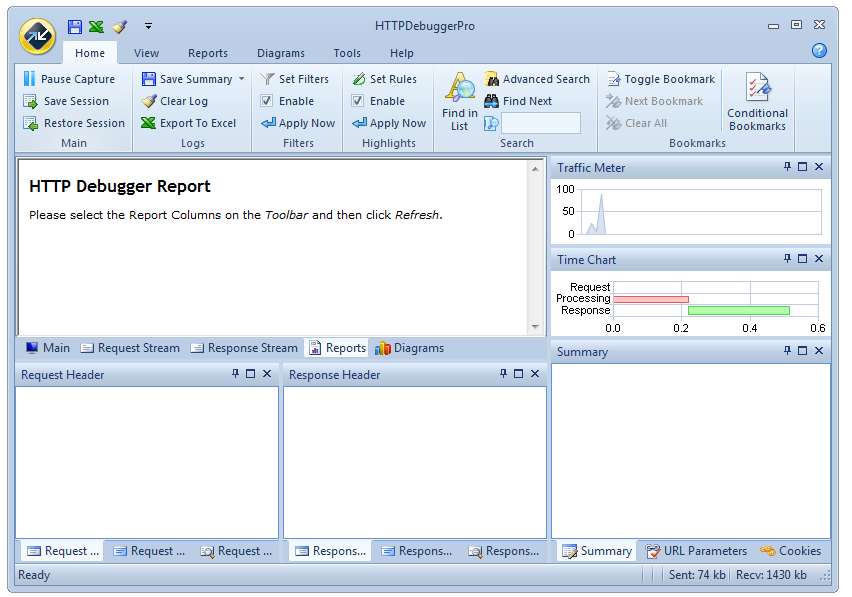
Task: Click Export To Excel
Action: [x=188, y=123]
